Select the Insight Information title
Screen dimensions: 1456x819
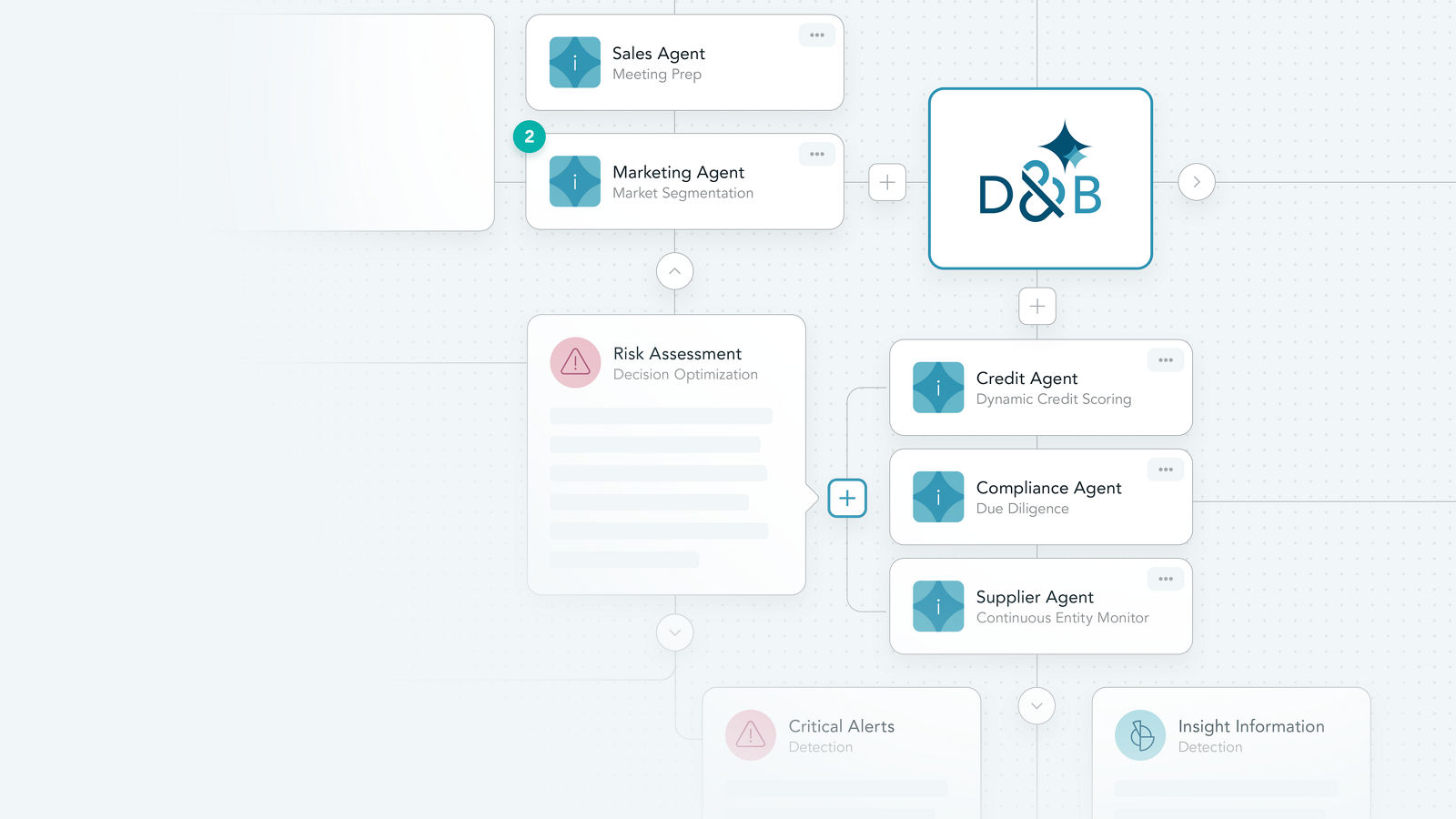1251,726
